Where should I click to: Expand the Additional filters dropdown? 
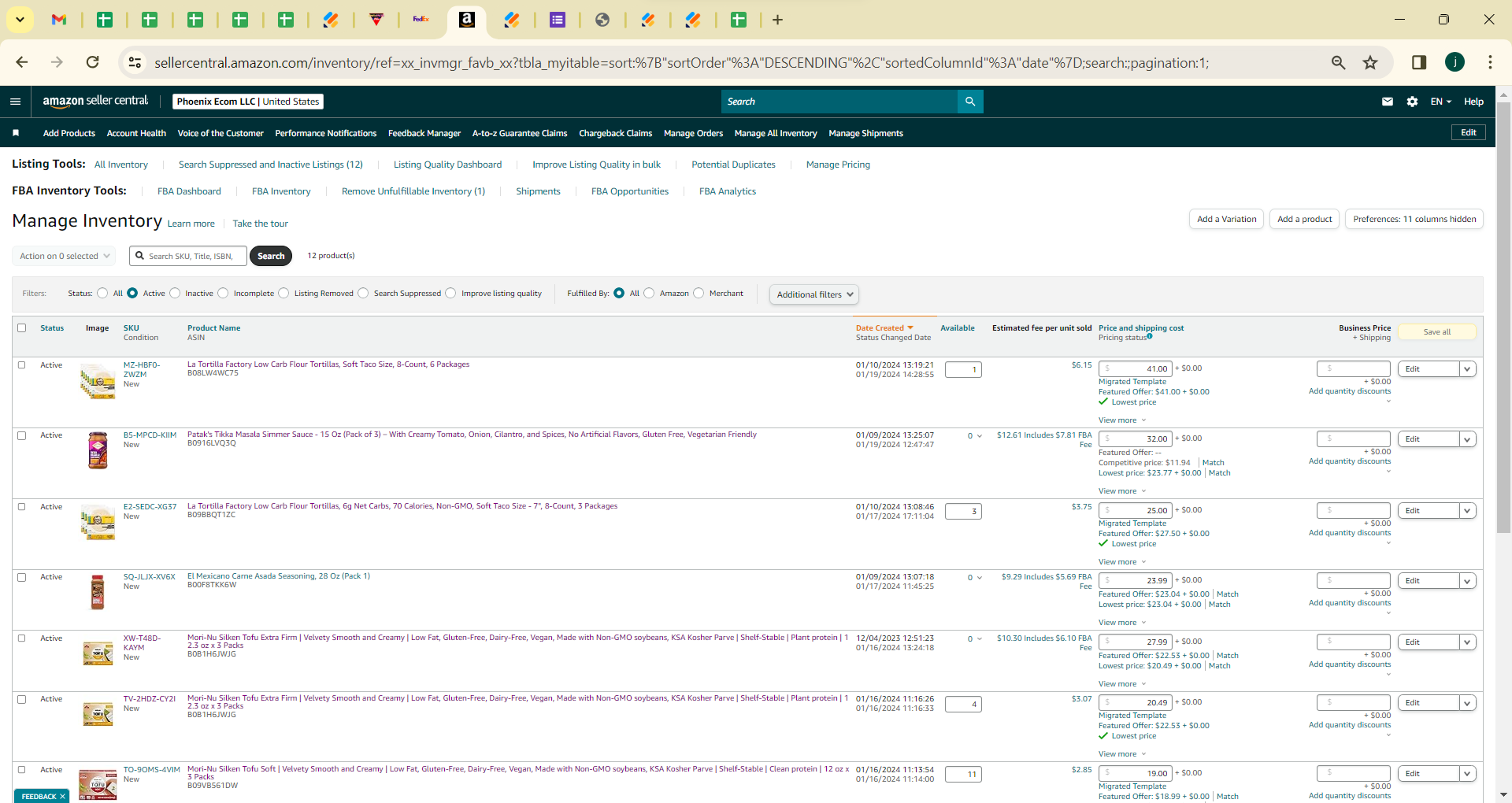[813, 294]
